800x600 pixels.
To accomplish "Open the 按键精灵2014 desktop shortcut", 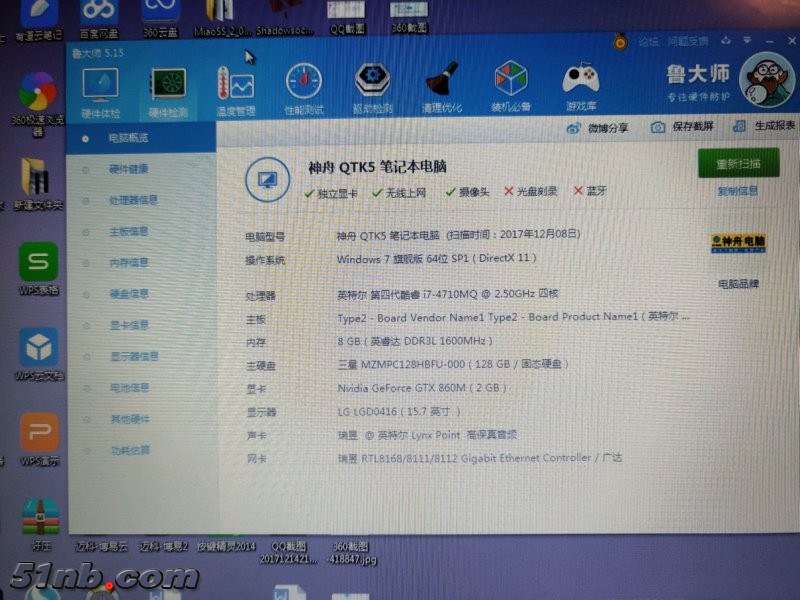I will coord(226,546).
